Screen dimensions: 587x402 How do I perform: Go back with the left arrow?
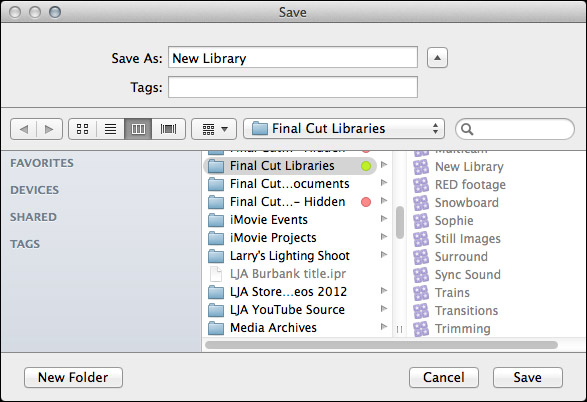point(24,129)
